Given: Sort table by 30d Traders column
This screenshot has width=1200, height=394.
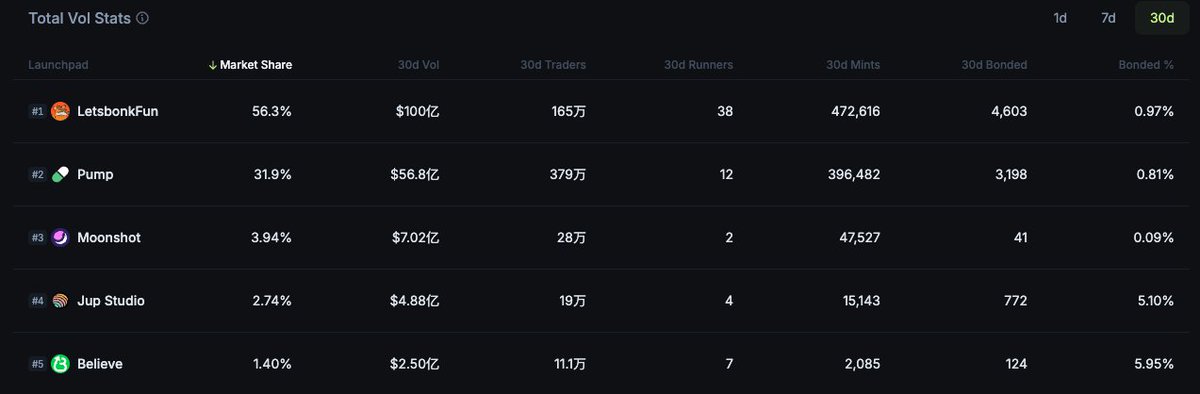Looking at the screenshot, I should tap(553, 65).
